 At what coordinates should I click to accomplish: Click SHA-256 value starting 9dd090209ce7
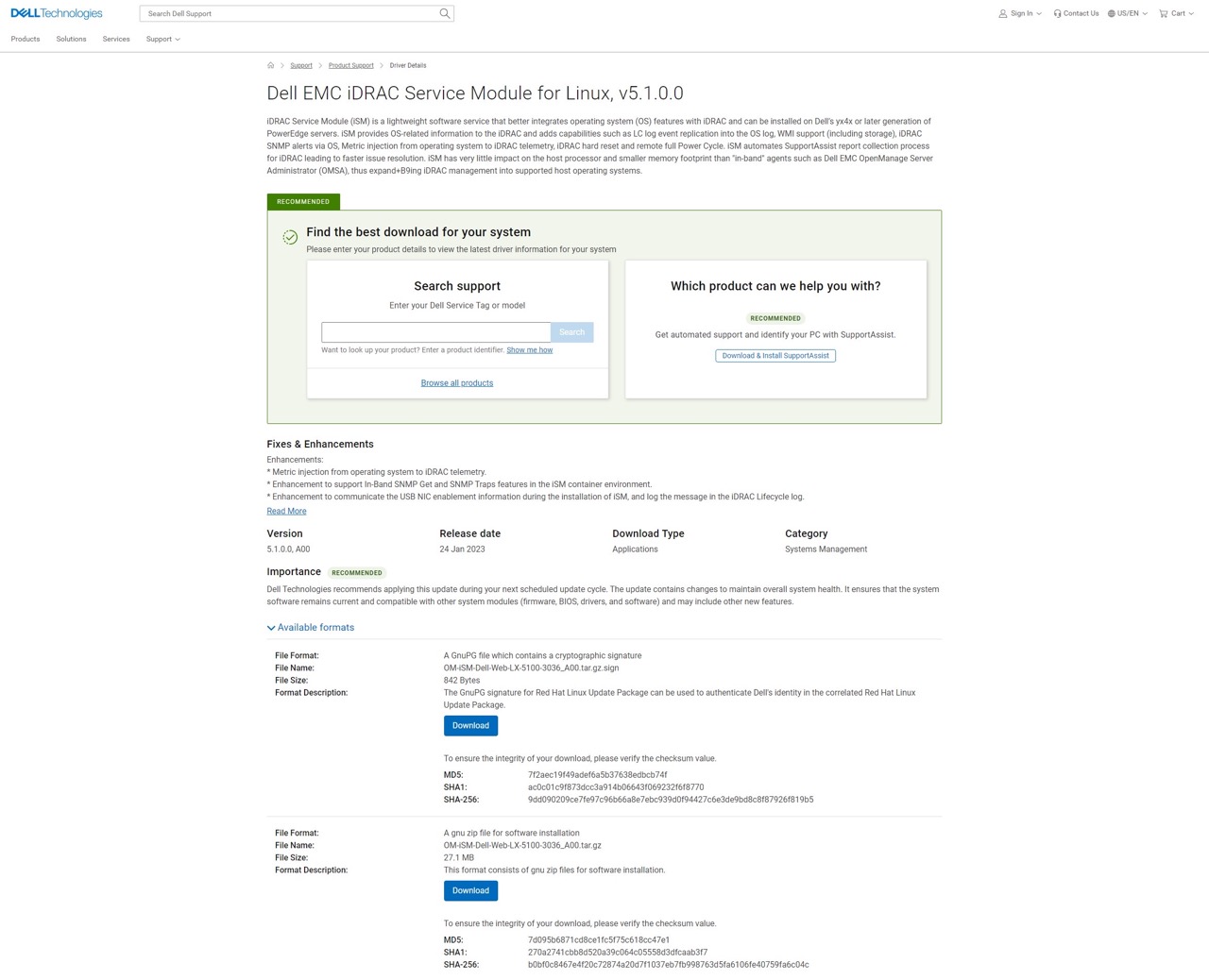tap(671, 800)
